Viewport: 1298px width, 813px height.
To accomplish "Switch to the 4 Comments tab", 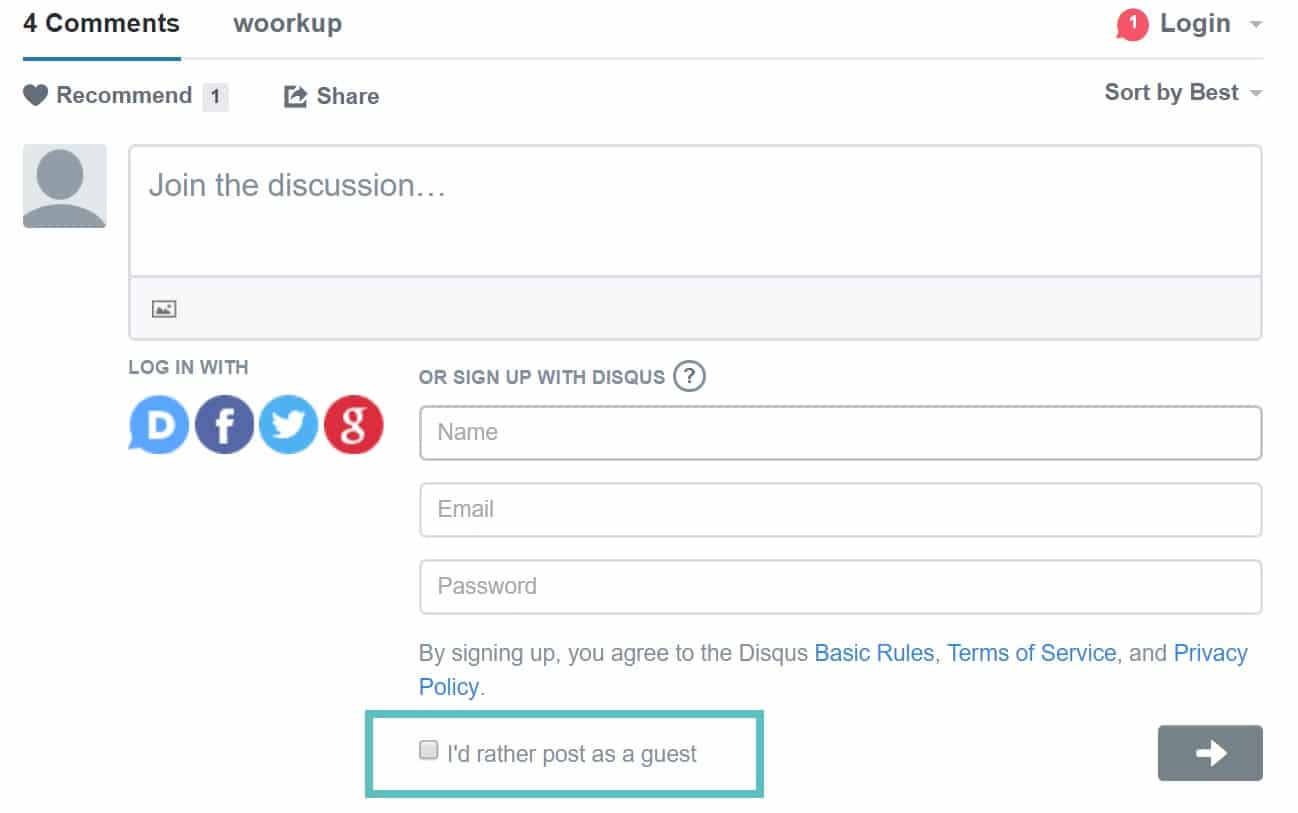I will (100, 23).
